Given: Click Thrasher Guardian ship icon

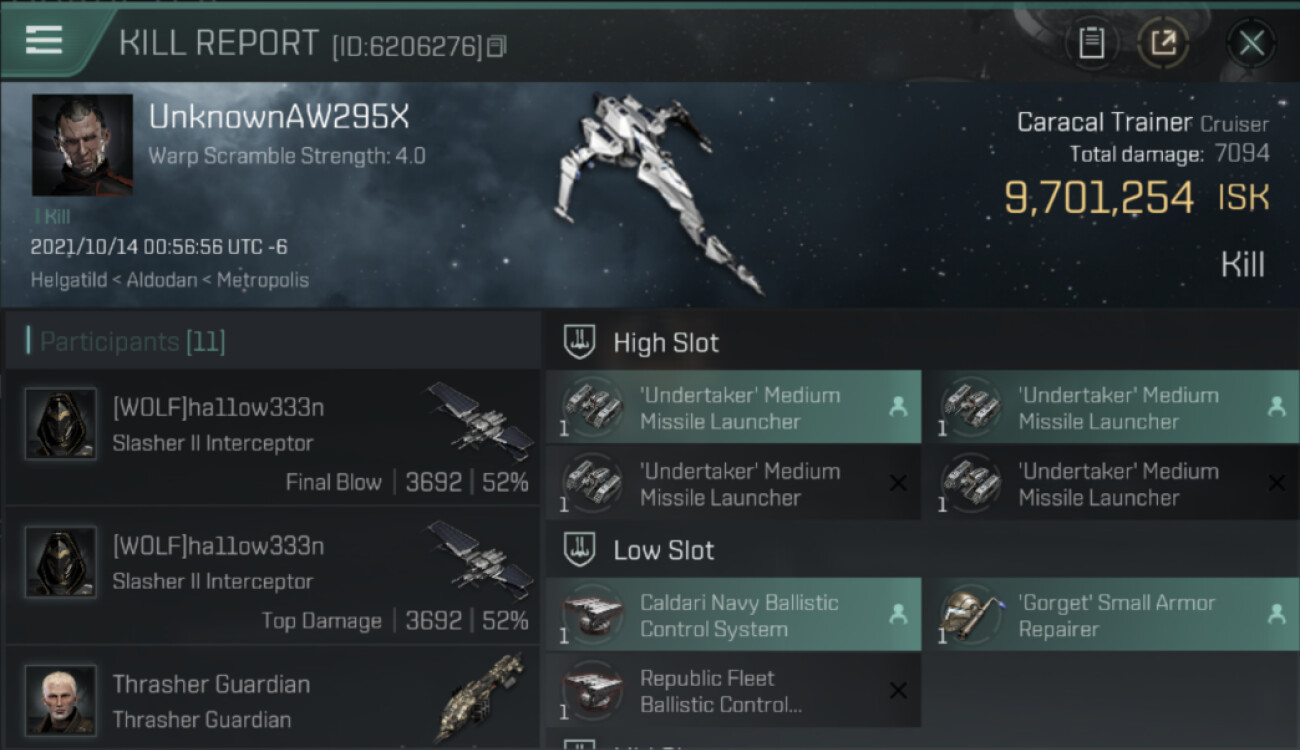Looking at the screenshot, I should [x=481, y=697].
